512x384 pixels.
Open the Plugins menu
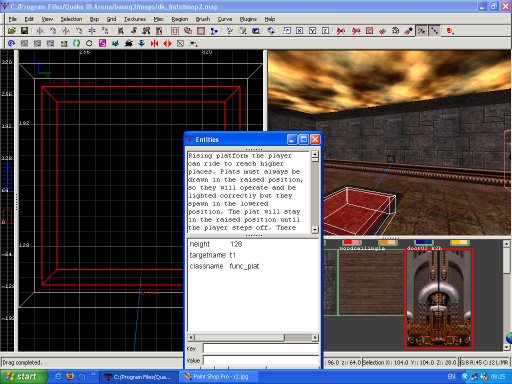248,19
